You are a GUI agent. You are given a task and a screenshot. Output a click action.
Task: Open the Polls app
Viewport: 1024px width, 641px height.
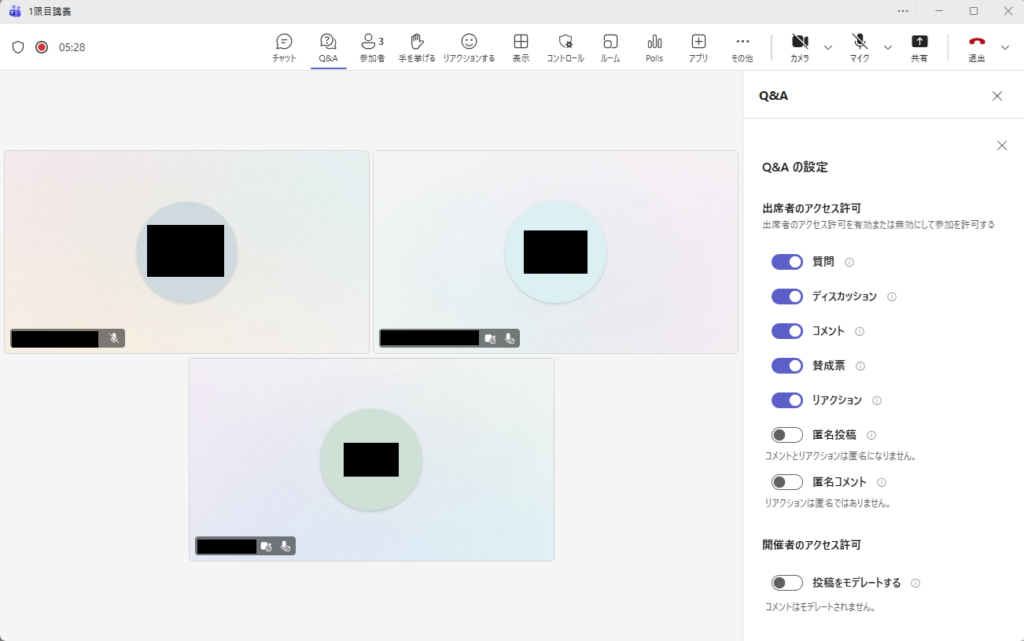[x=654, y=47]
